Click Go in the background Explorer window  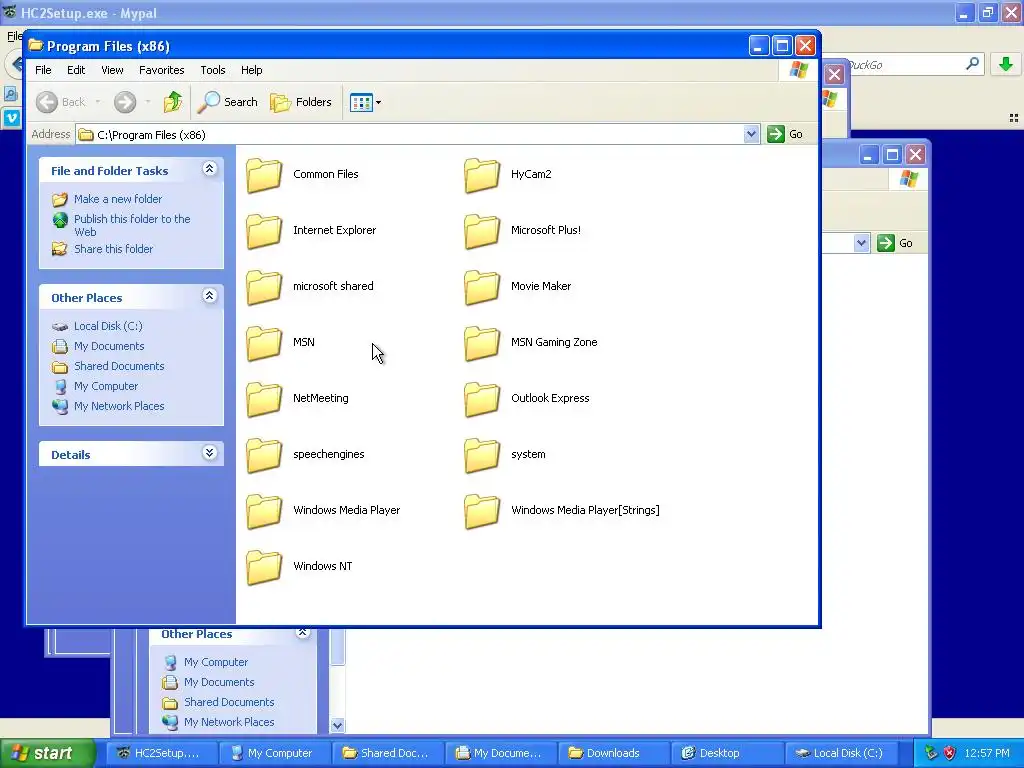[895, 243]
